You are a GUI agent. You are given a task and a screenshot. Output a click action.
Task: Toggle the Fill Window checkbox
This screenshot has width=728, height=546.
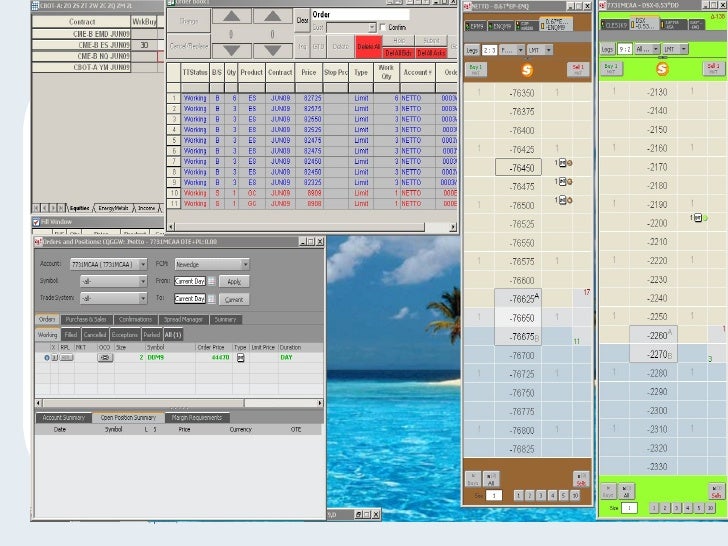37,222
